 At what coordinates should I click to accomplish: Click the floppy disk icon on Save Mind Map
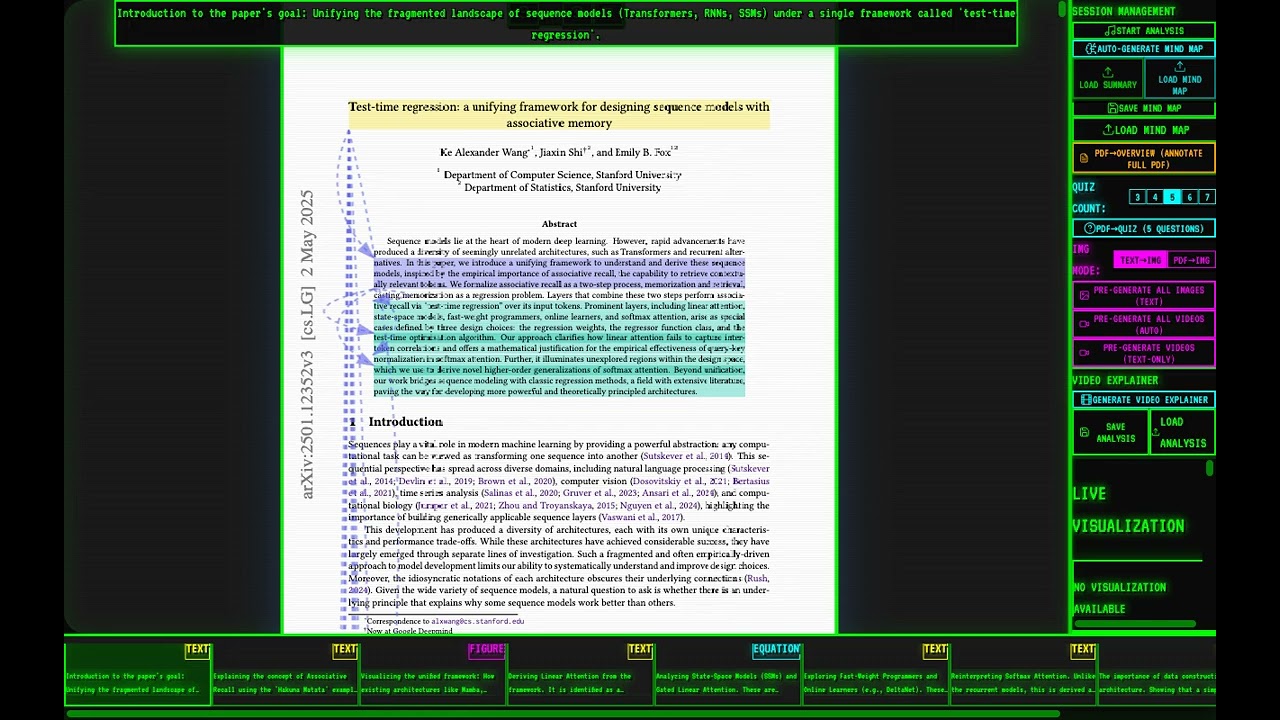(x=1113, y=108)
